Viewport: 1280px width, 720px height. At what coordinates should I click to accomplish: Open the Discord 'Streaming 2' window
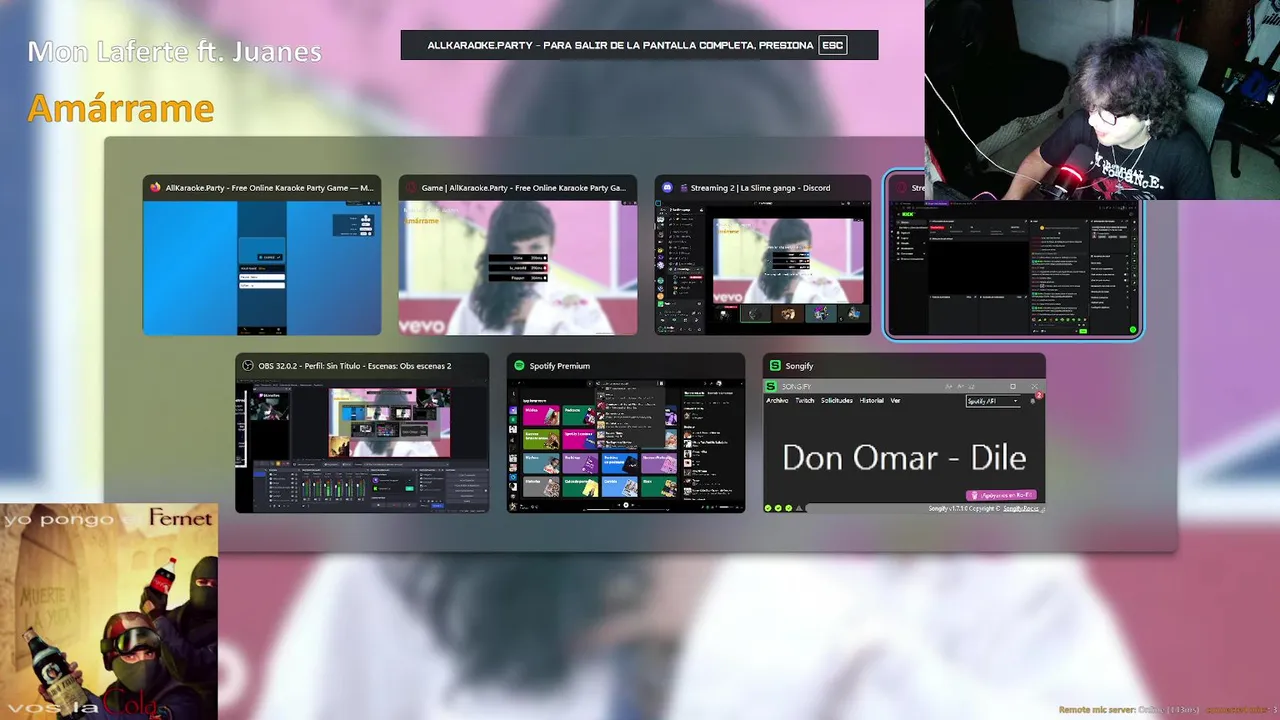763,256
